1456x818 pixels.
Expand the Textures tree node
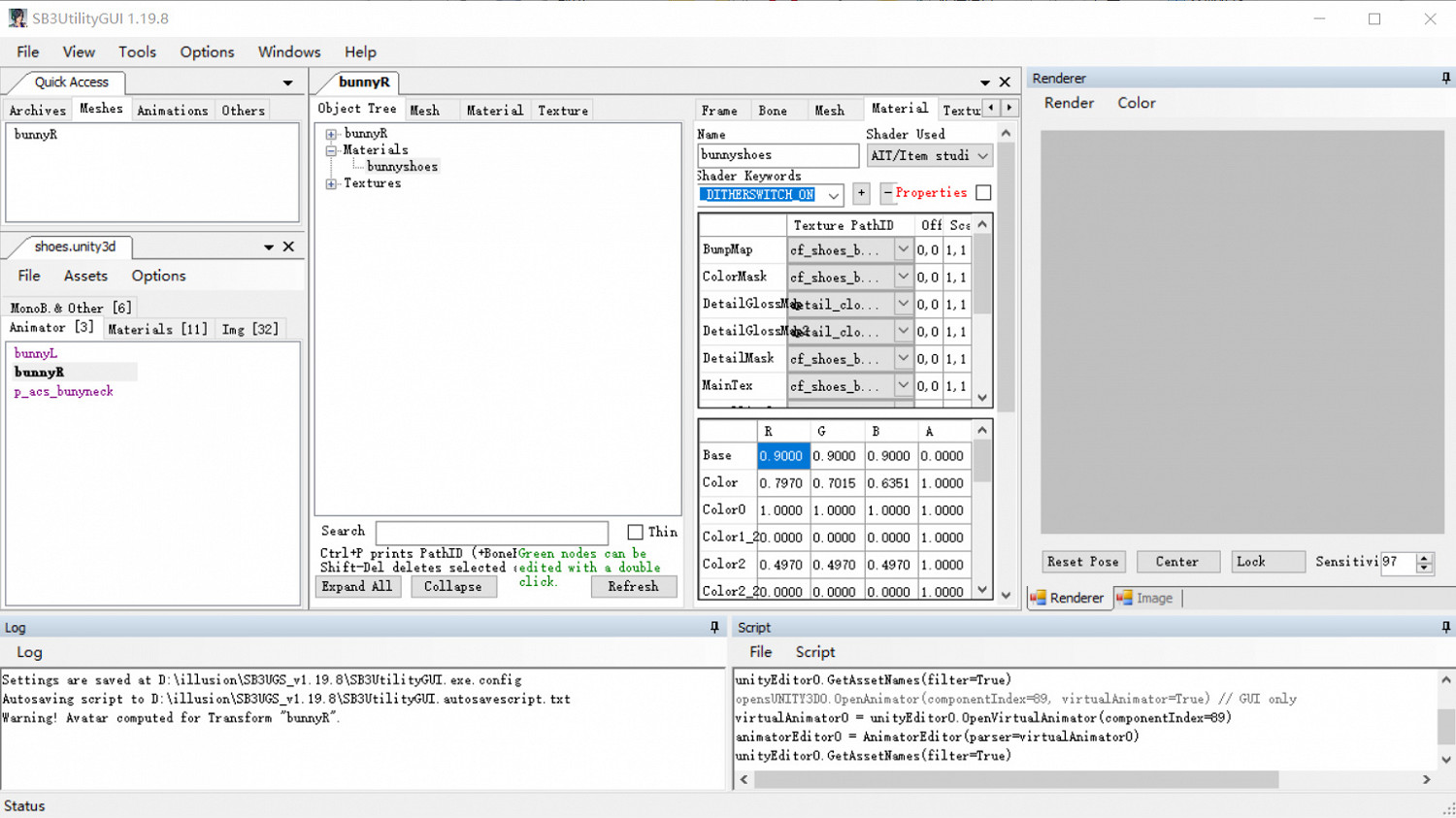[331, 183]
